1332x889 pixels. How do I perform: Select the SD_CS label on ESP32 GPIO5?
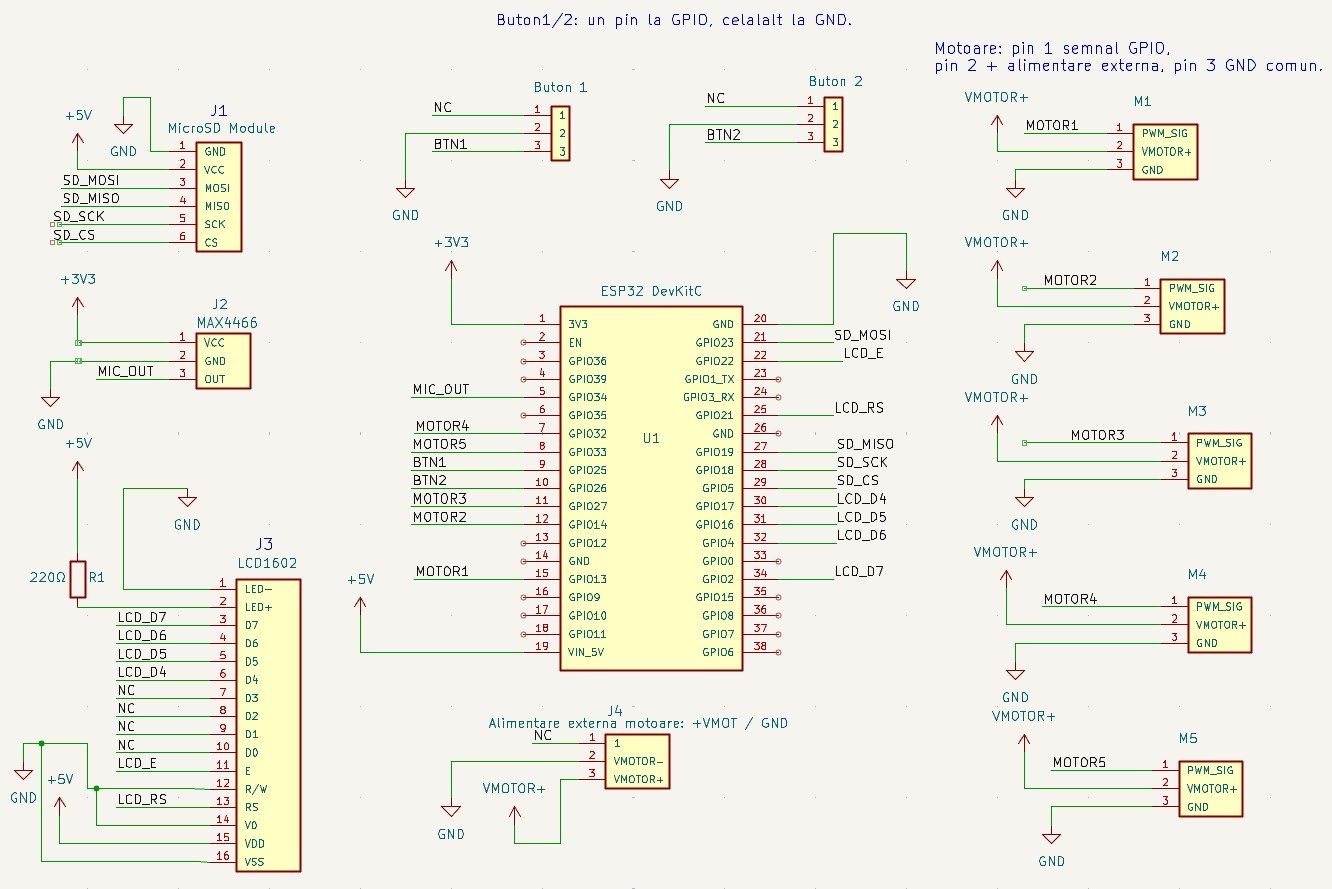click(x=858, y=480)
